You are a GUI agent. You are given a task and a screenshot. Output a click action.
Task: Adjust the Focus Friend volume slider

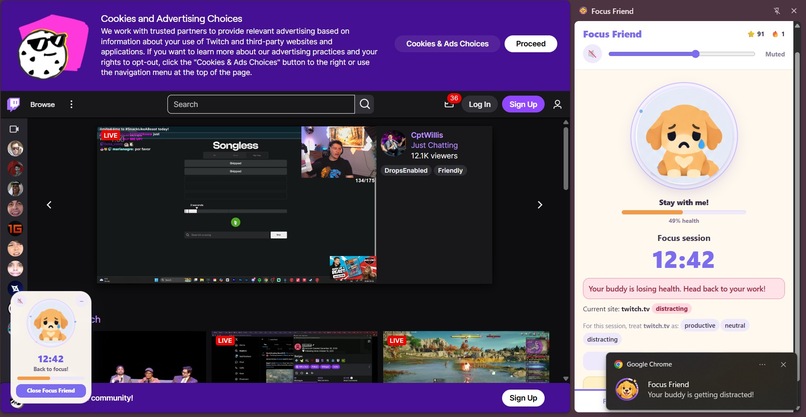coord(681,54)
